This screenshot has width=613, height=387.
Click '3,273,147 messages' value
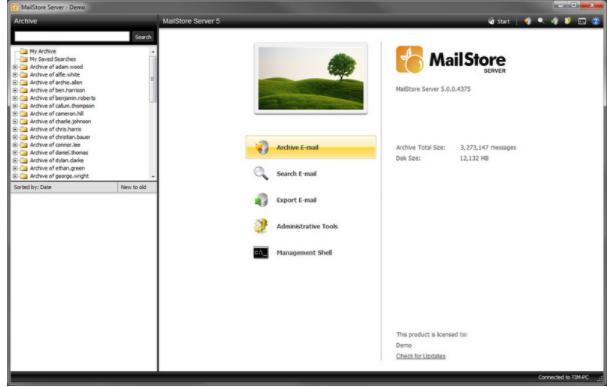click(488, 147)
